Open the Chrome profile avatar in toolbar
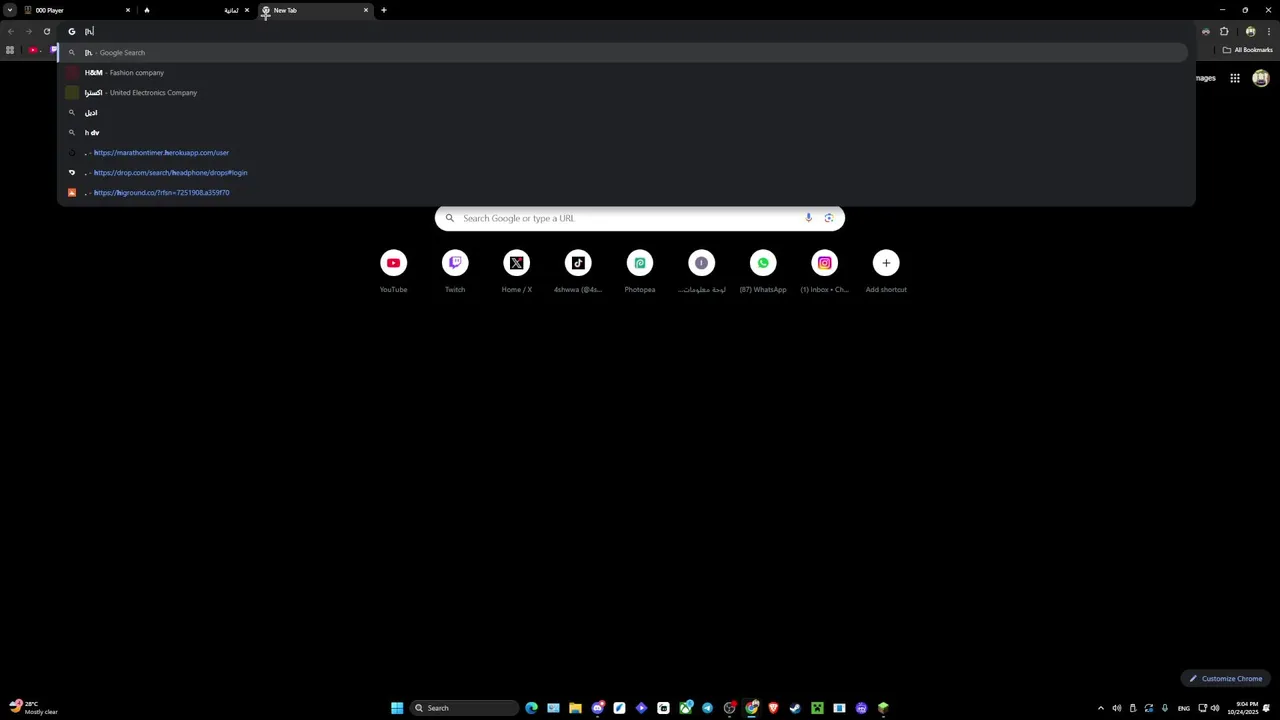 pyautogui.click(x=1250, y=31)
